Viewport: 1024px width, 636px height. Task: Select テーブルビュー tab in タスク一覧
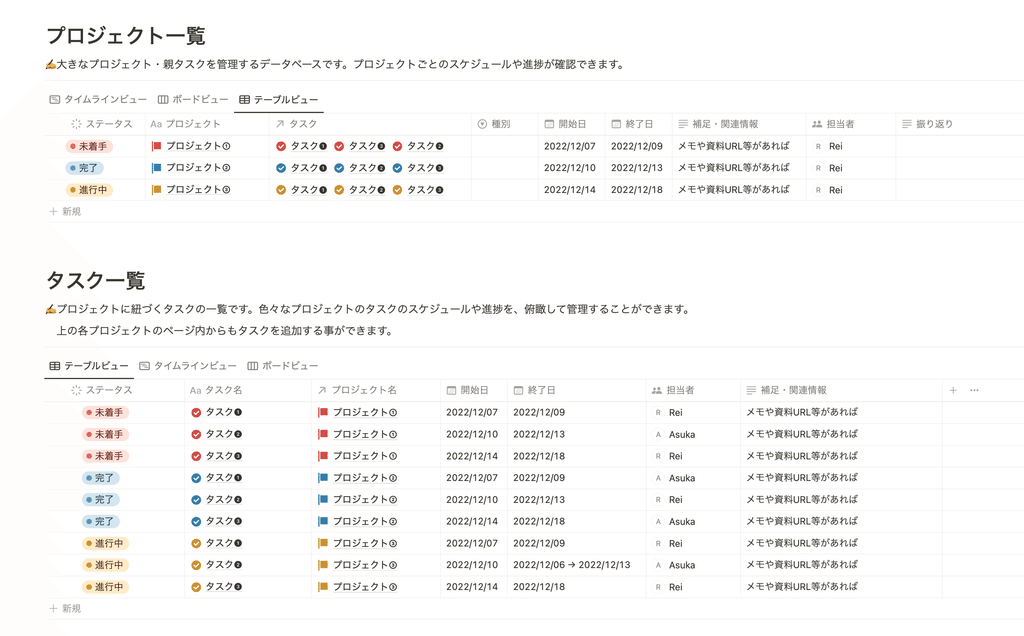click(x=89, y=366)
